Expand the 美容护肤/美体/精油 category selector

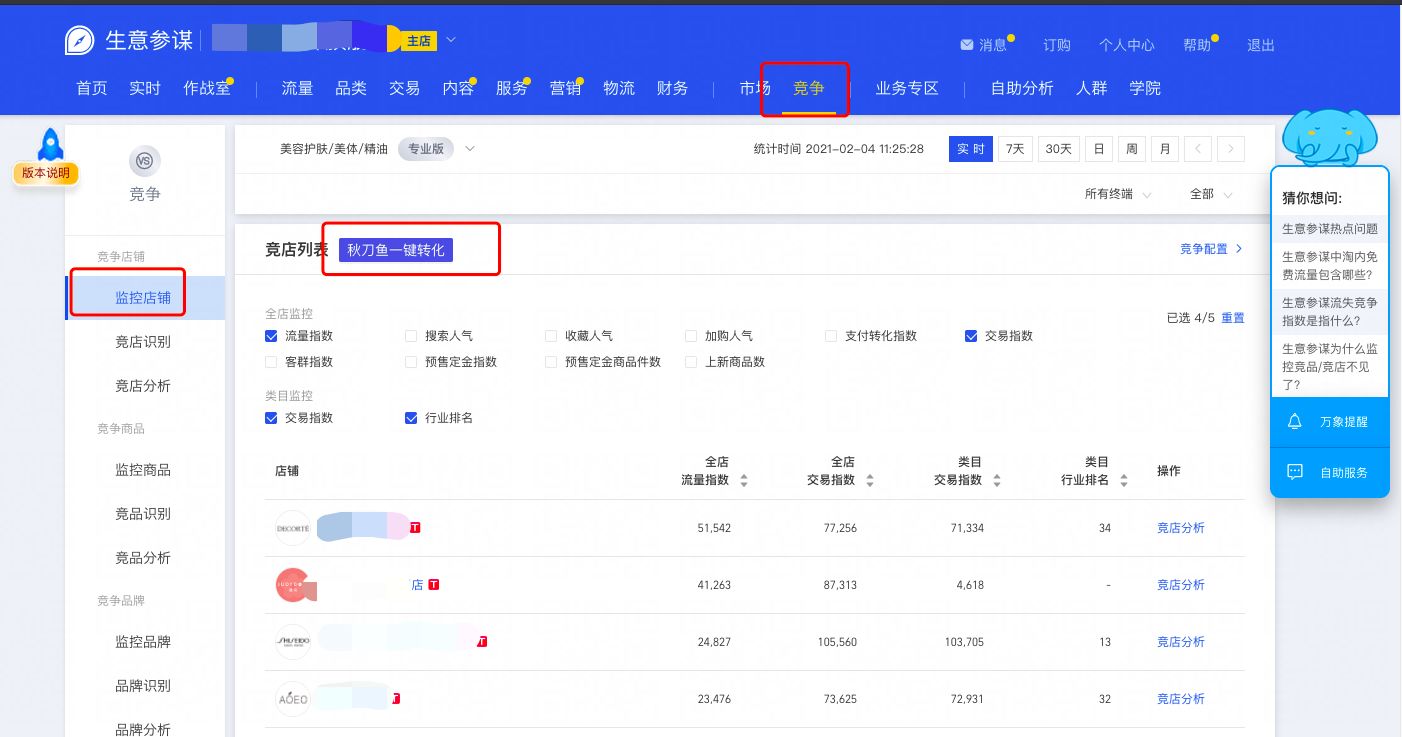pos(469,148)
